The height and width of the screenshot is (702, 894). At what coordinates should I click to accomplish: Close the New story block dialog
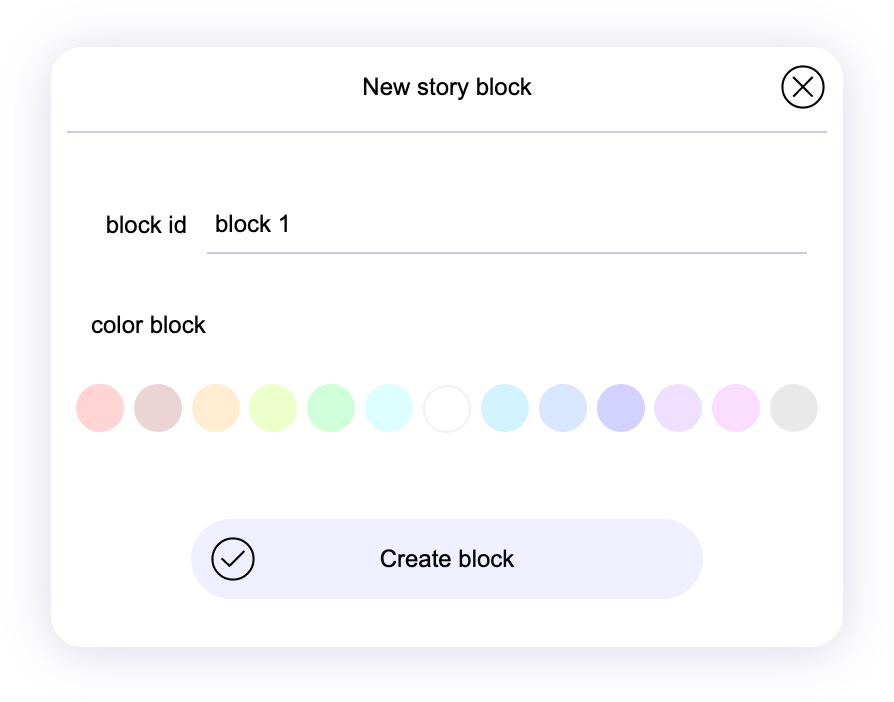pos(802,88)
